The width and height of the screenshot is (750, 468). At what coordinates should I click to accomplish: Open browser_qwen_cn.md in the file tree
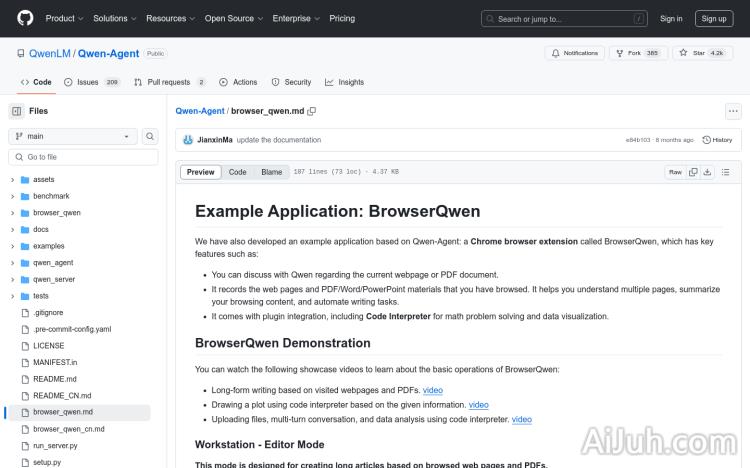pyautogui.click(x=69, y=429)
